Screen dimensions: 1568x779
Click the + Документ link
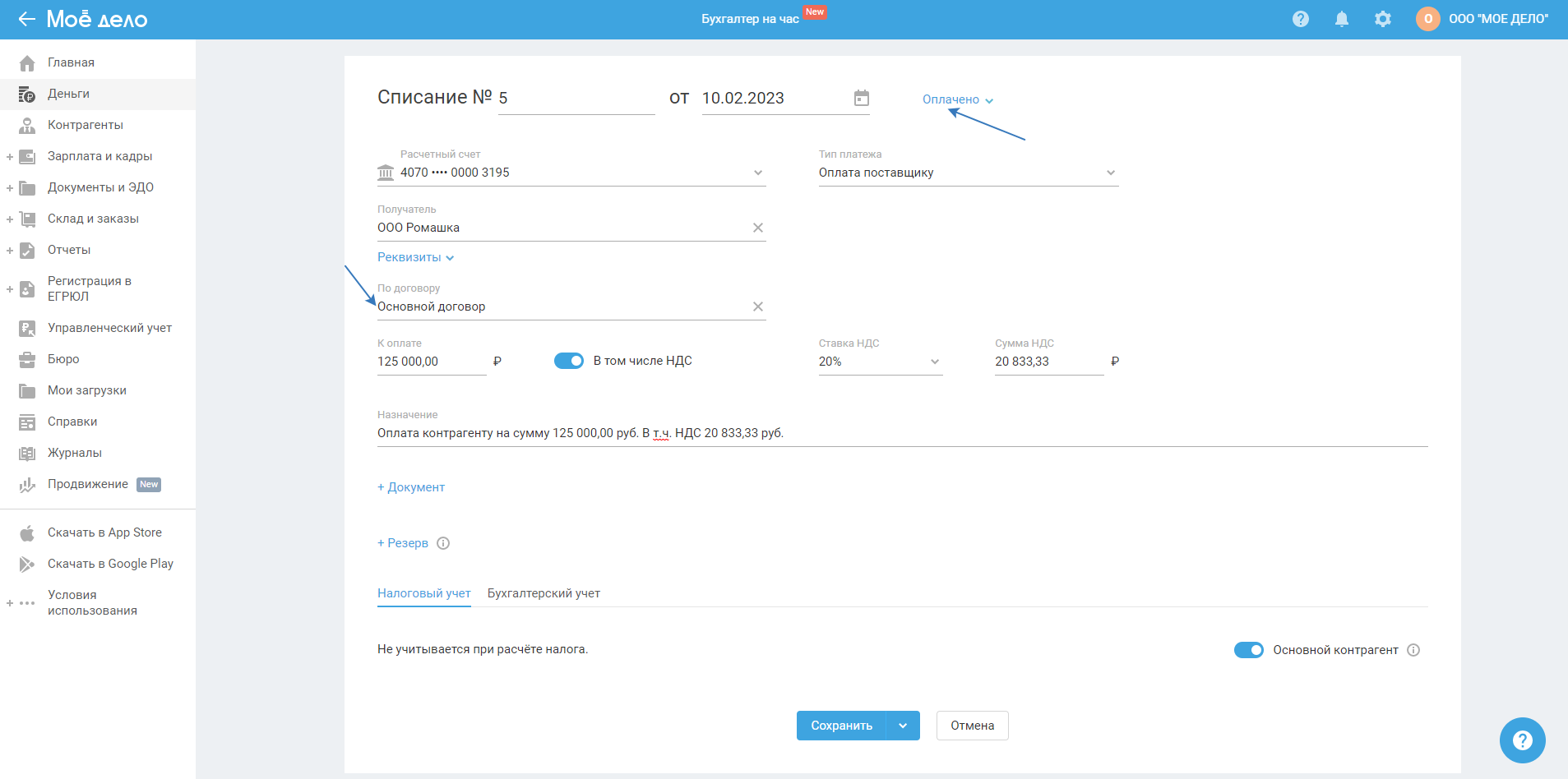point(411,487)
